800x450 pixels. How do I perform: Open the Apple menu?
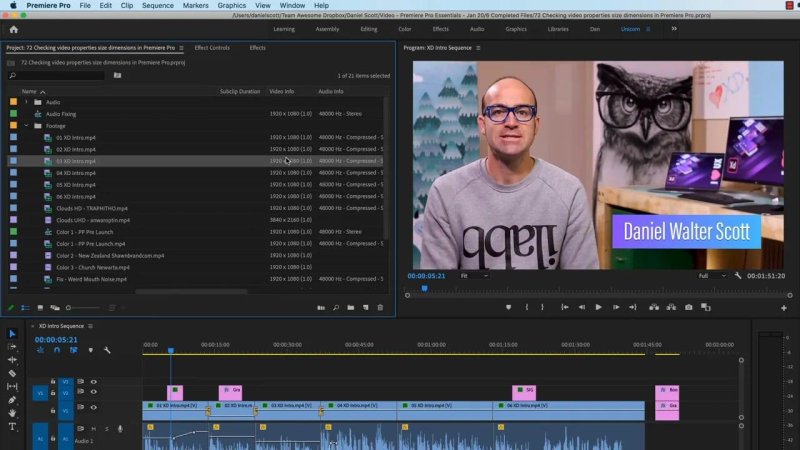click(13, 5)
